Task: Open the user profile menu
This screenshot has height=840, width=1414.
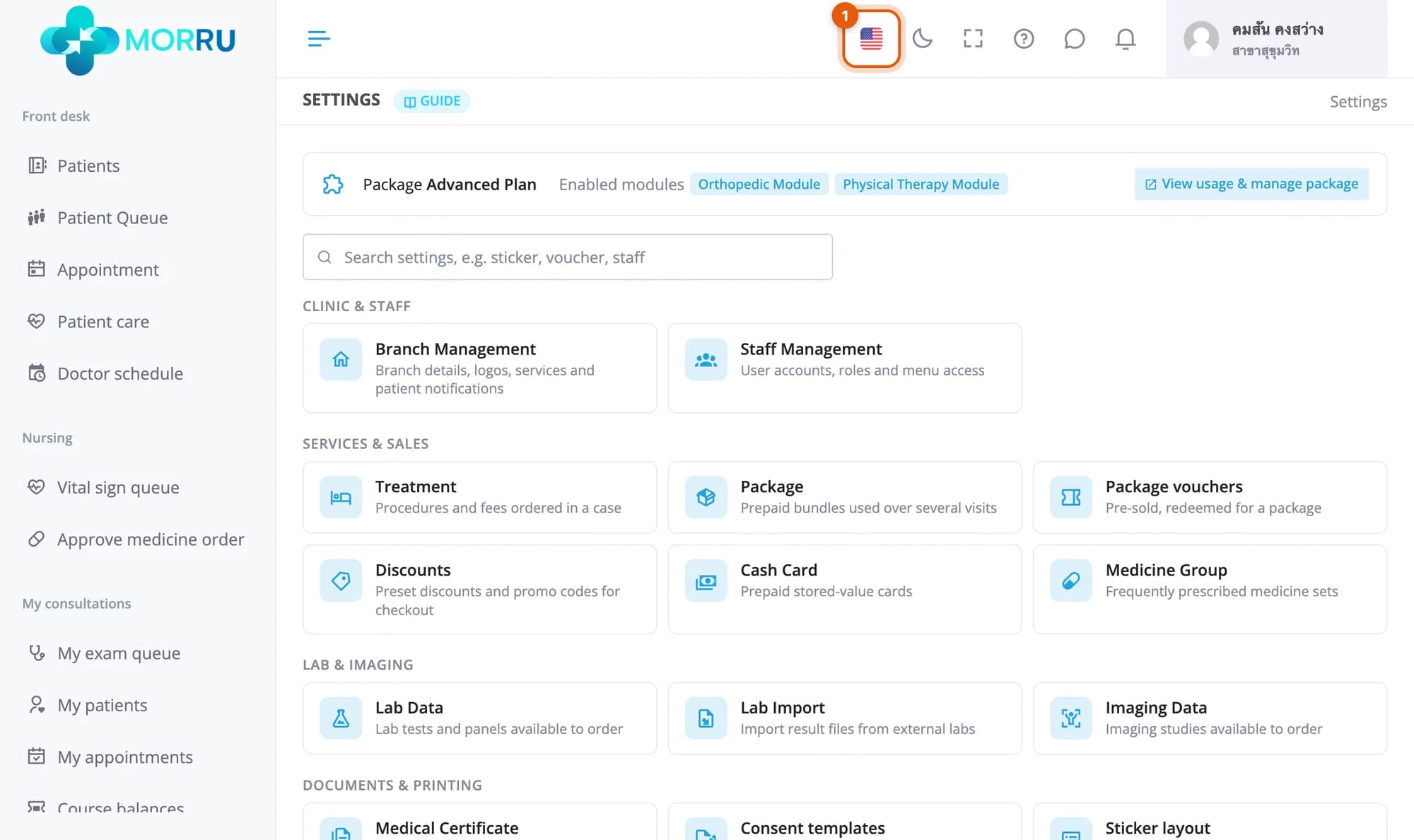Action: pos(1276,38)
